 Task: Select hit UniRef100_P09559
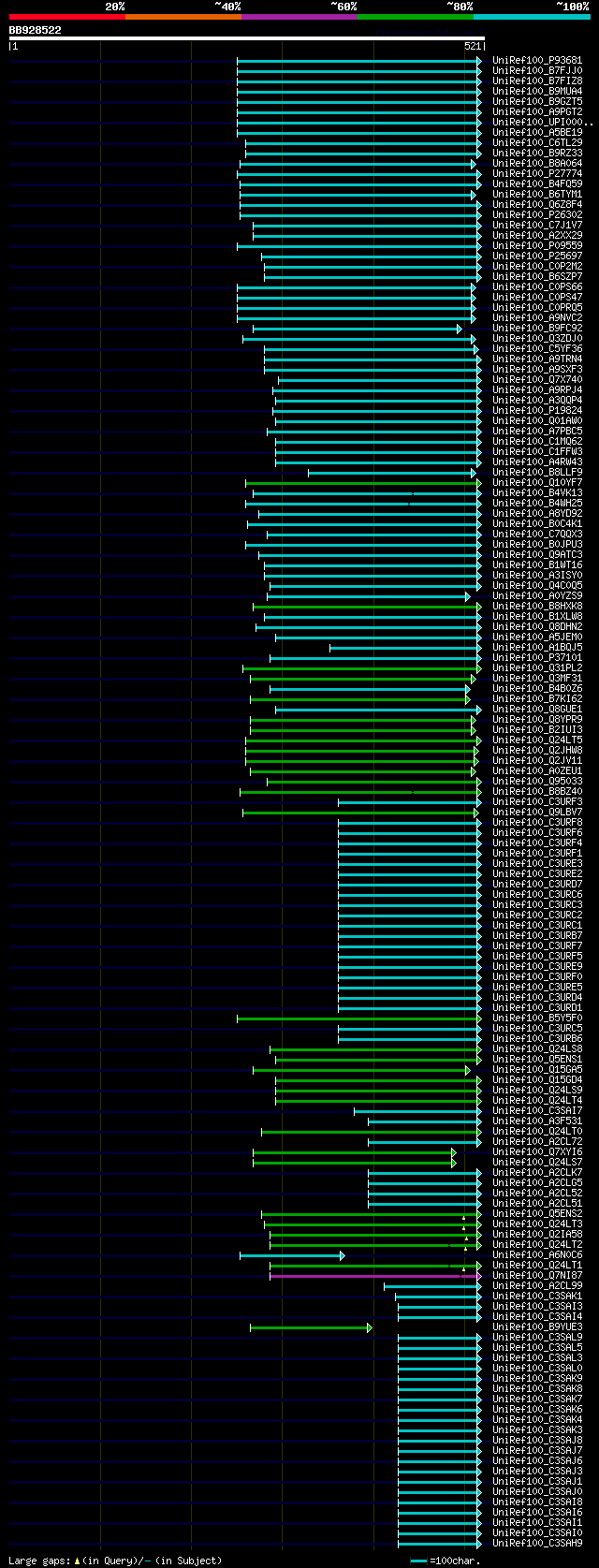pos(537,246)
